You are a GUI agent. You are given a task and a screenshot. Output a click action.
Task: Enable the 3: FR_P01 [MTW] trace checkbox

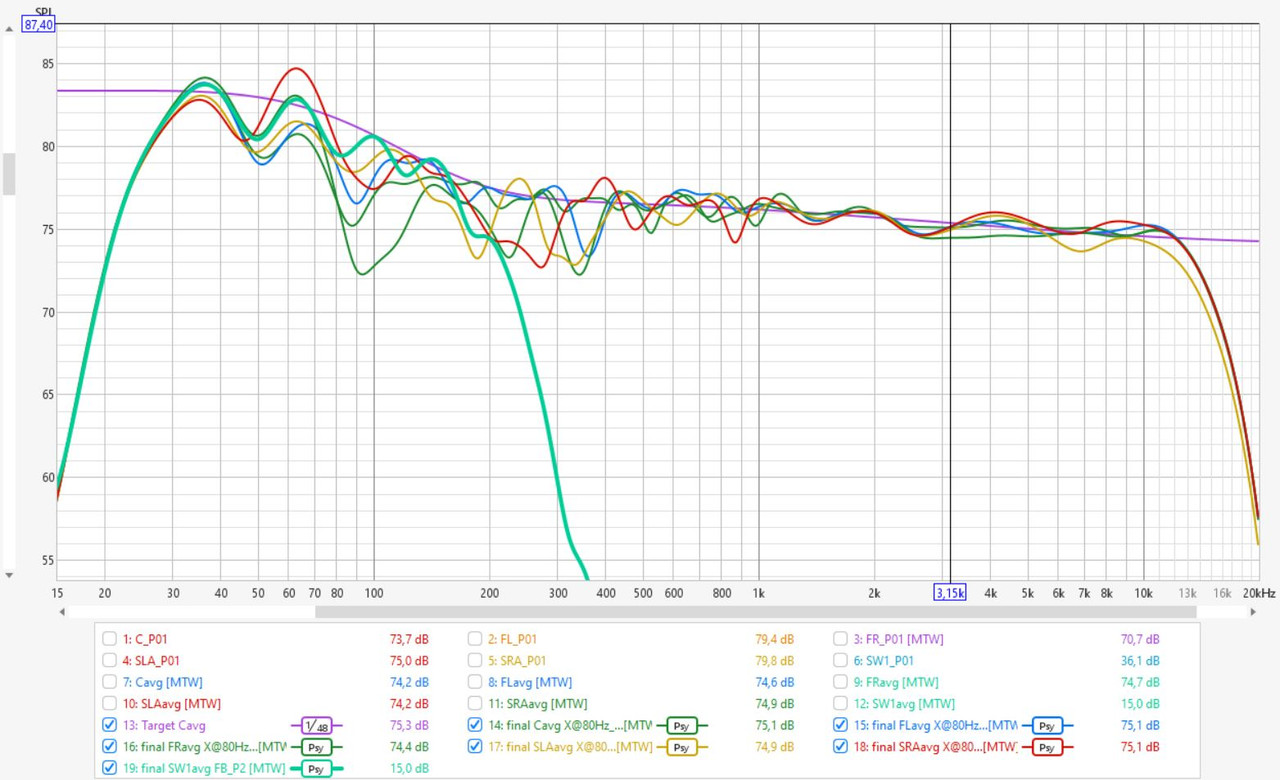click(841, 638)
